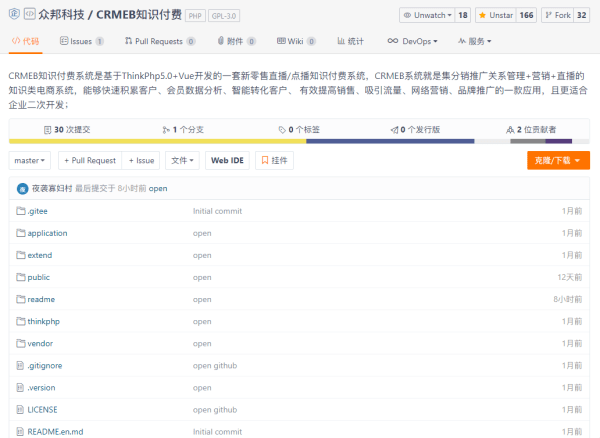The height and width of the screenshot is (438, 600).
Task: Switch to the Issues tab
Action: [82, 41]
